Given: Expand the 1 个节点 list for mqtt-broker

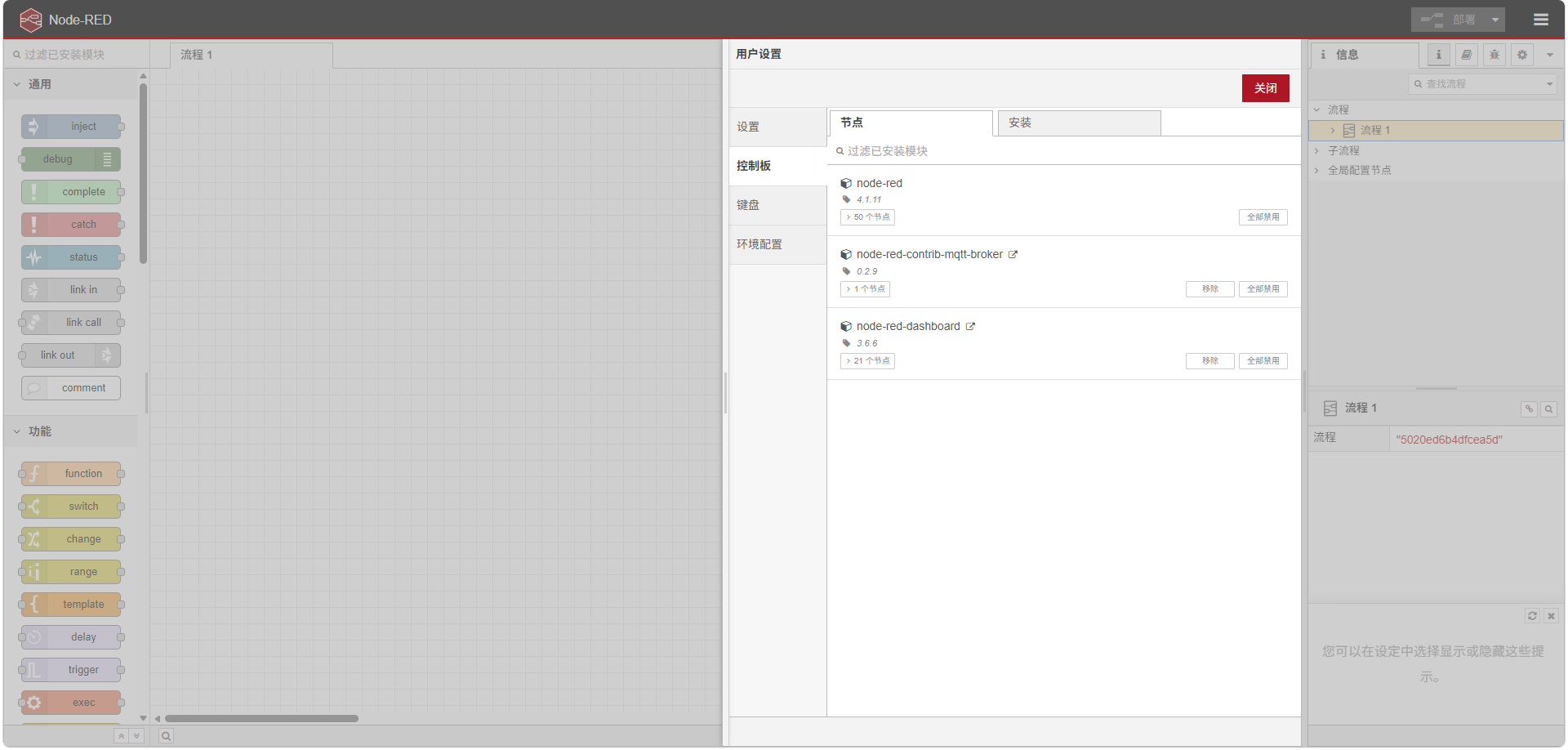Looking at the screenshot, I should [865, 289].
